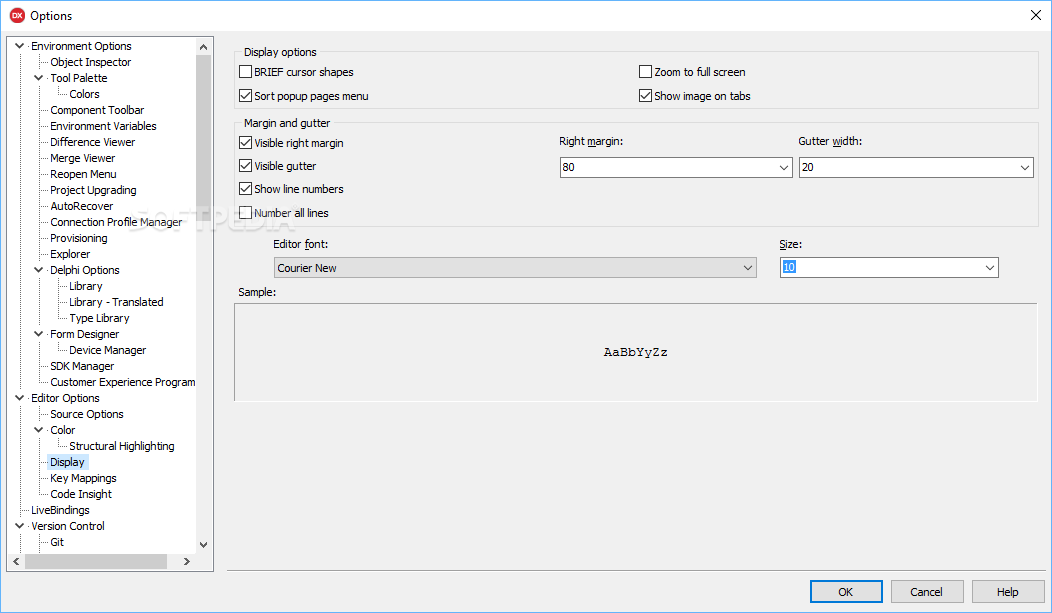Collapse the Form Designer node

tap(39, 334)
